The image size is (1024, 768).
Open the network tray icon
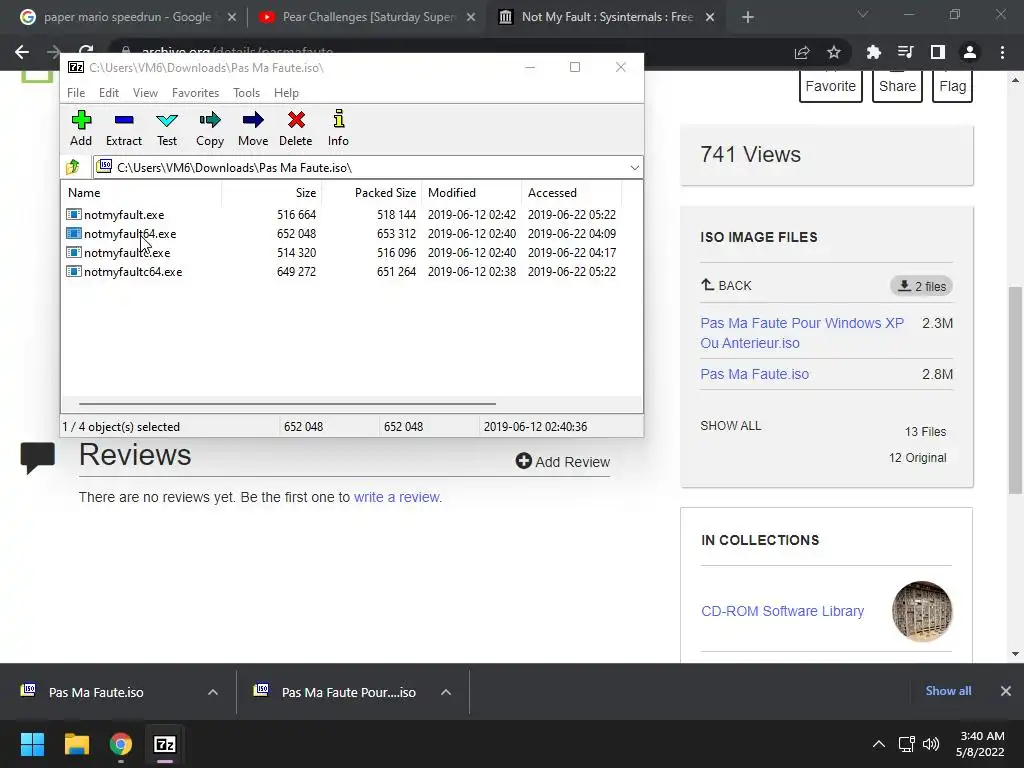[906, 744]
